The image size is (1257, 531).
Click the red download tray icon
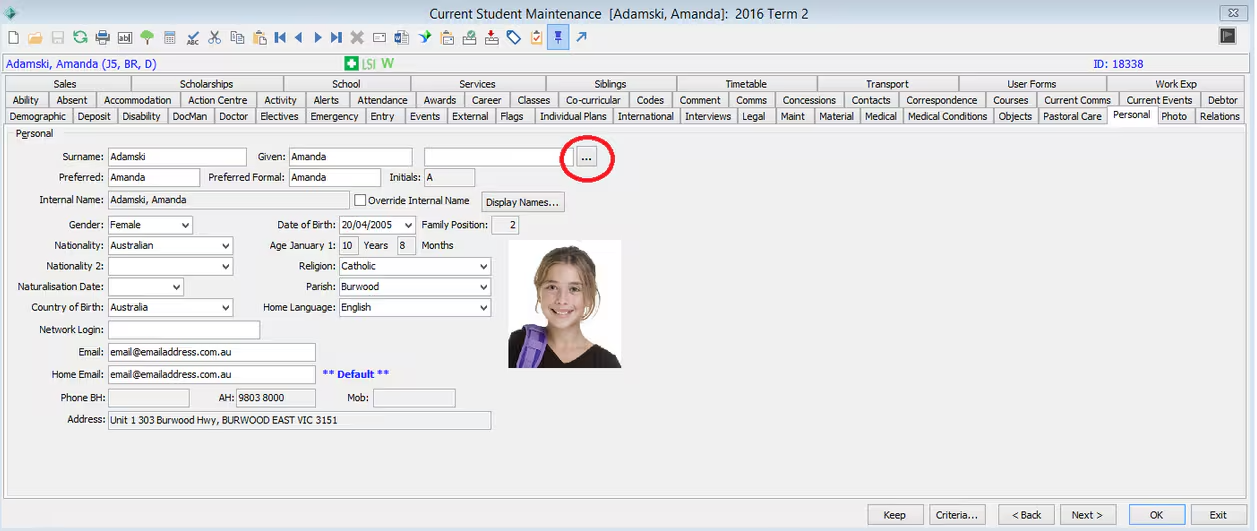491,38
